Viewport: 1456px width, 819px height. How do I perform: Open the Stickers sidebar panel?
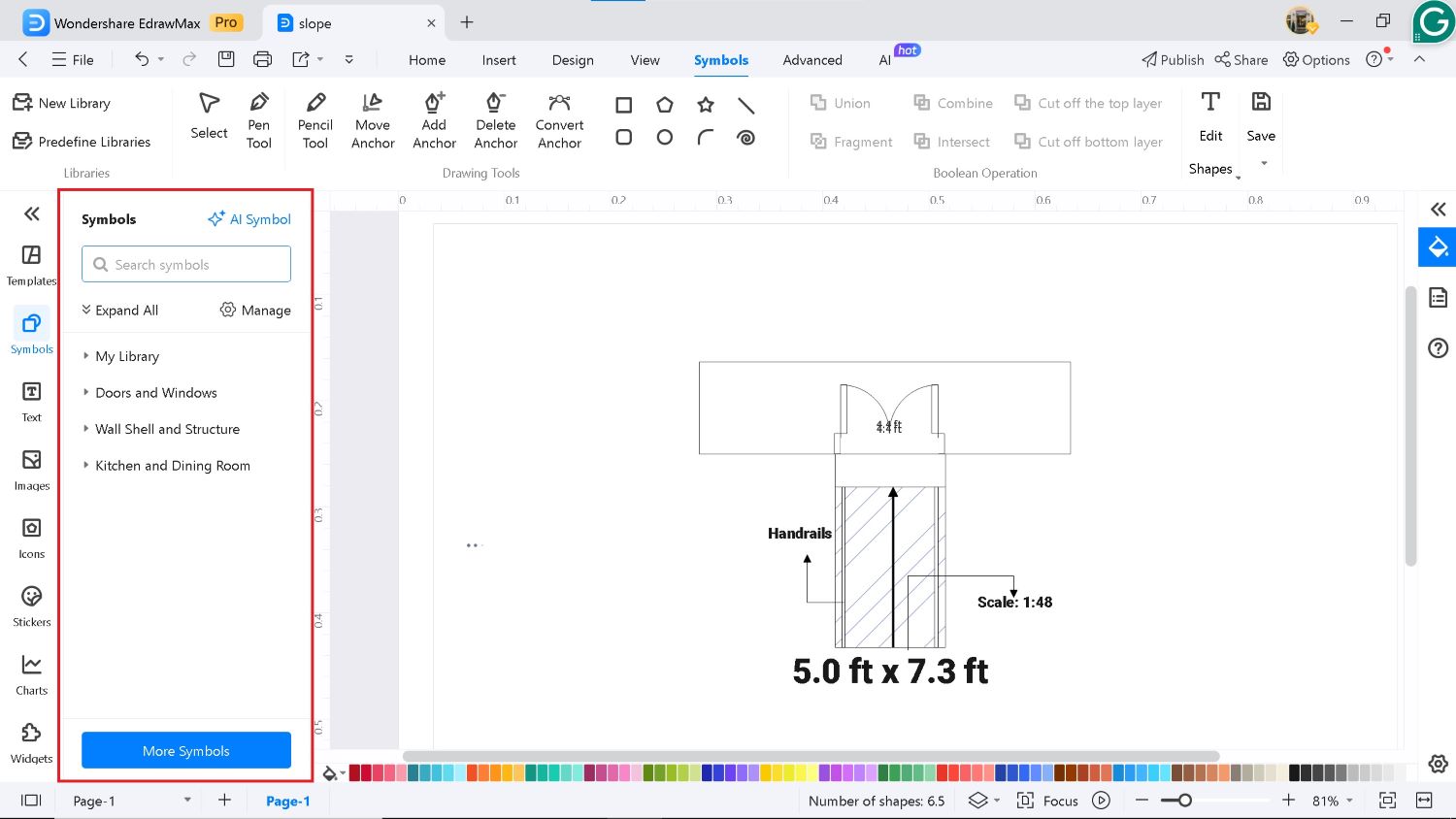32,606
